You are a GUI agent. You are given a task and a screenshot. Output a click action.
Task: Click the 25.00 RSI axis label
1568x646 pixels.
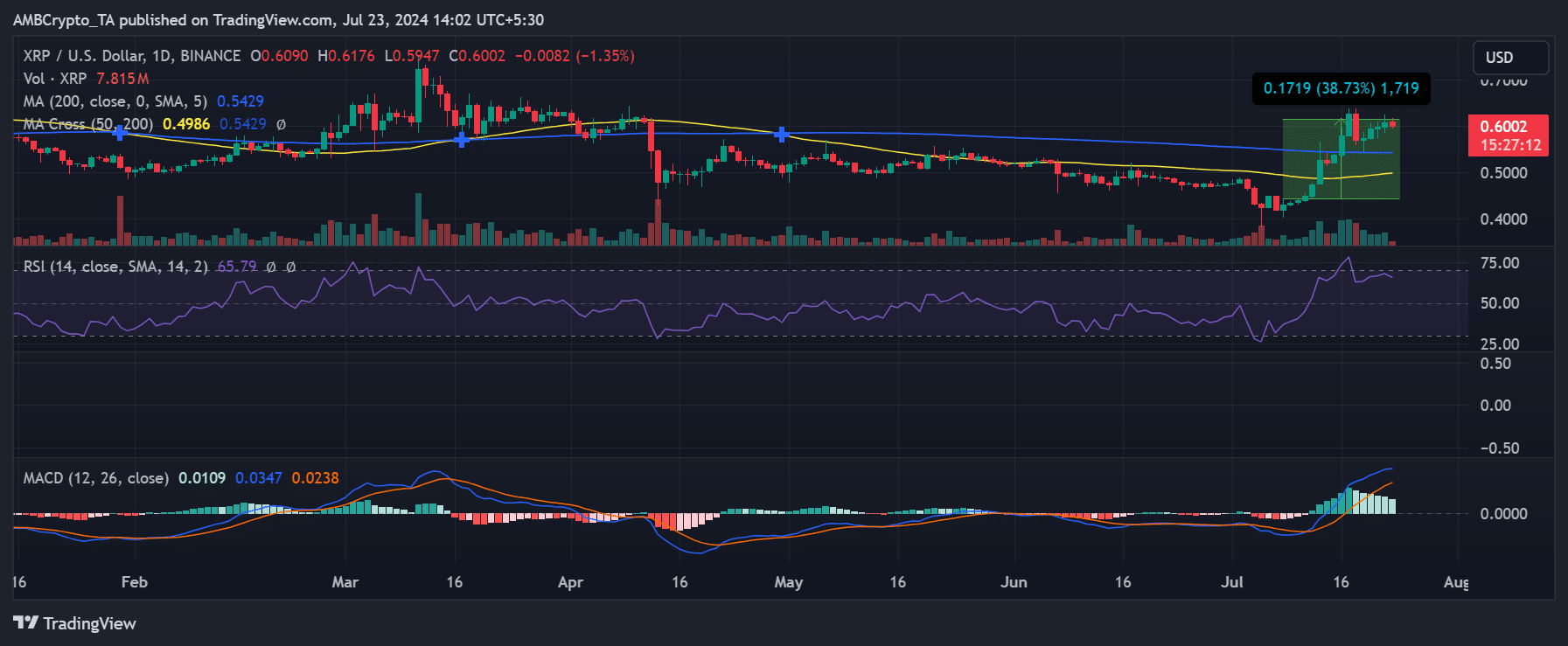[1500, 344]
